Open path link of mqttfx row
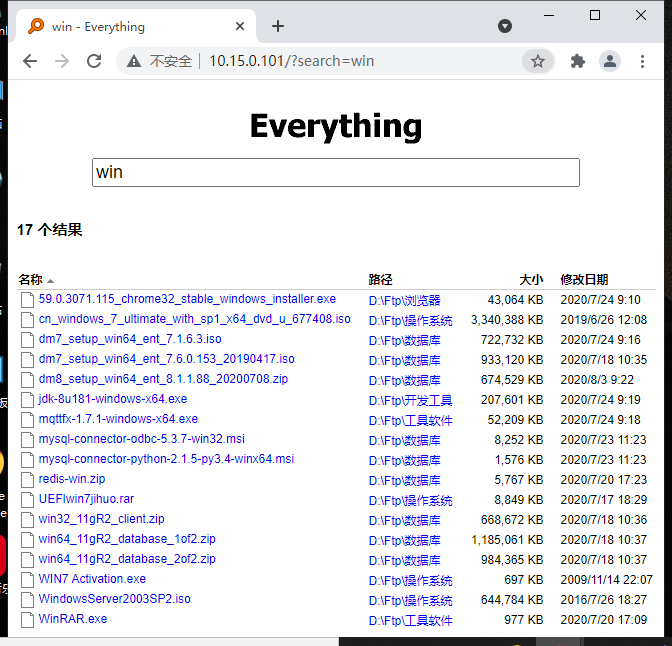Screen dimensions: 672x646 point(410,421)
